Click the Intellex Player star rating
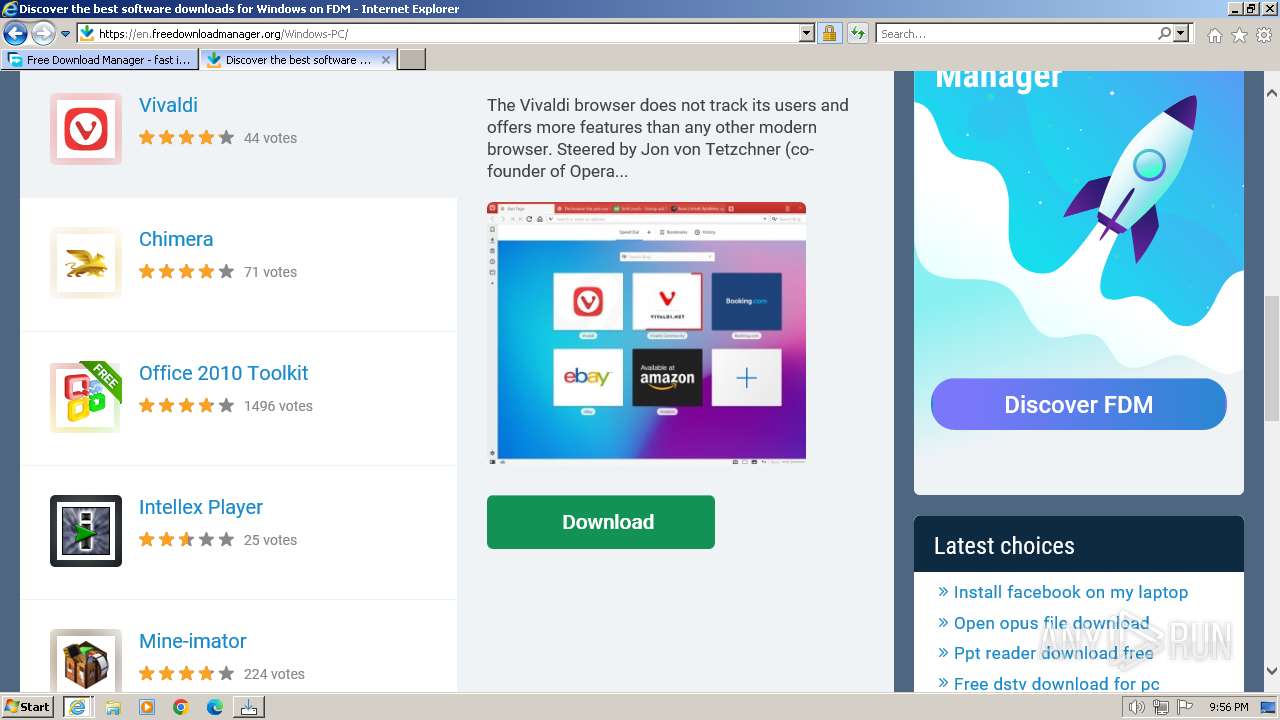Viewport: 1280px width, 720px height. (186, 540)
